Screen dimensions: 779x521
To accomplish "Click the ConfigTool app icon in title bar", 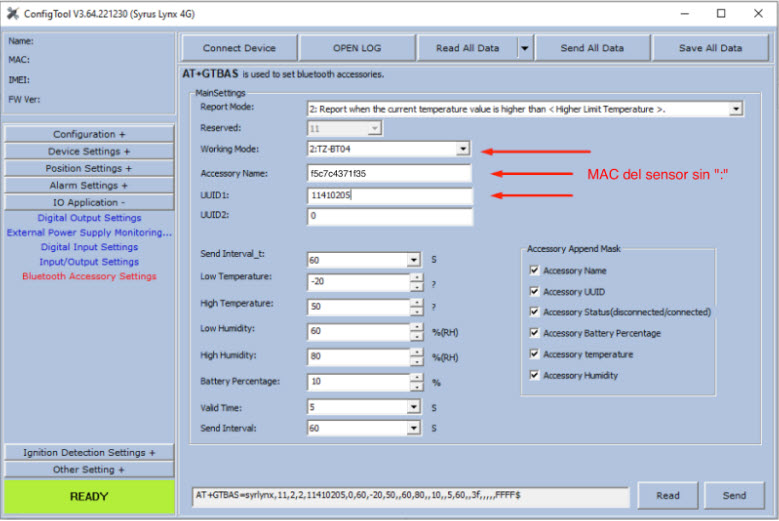I will 13,14.
